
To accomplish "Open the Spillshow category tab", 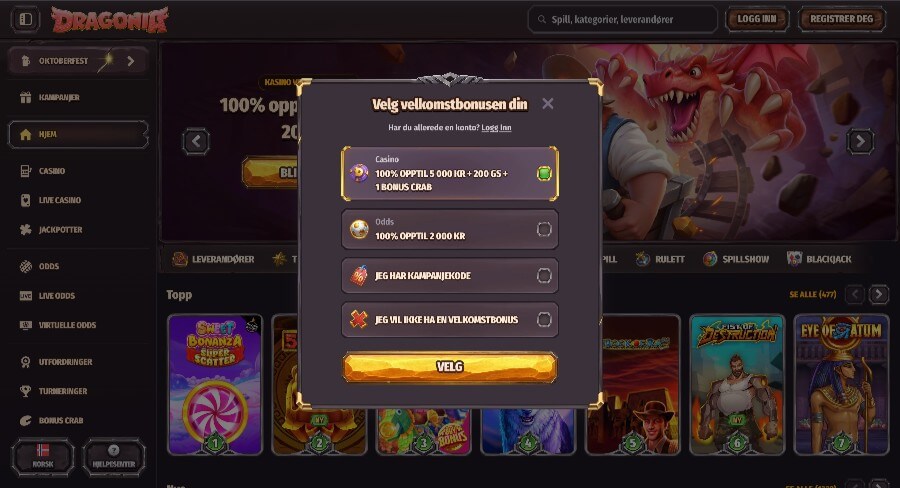I will (x=736, y=259).
